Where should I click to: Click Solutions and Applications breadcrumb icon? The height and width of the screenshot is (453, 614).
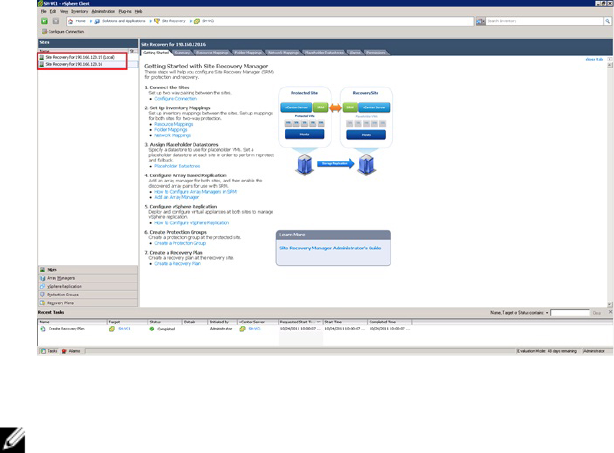coord(97,21)
